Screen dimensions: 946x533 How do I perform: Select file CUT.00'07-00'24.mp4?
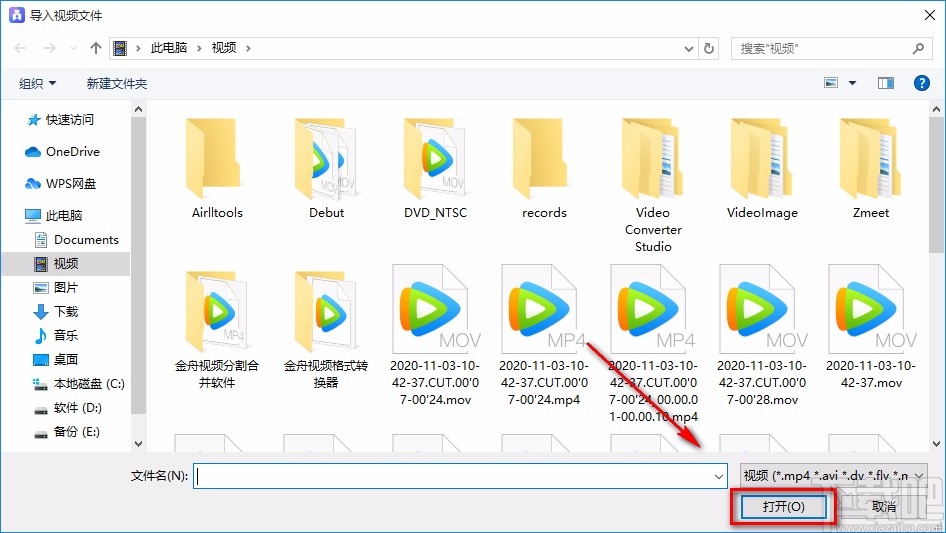click(544, 335)
